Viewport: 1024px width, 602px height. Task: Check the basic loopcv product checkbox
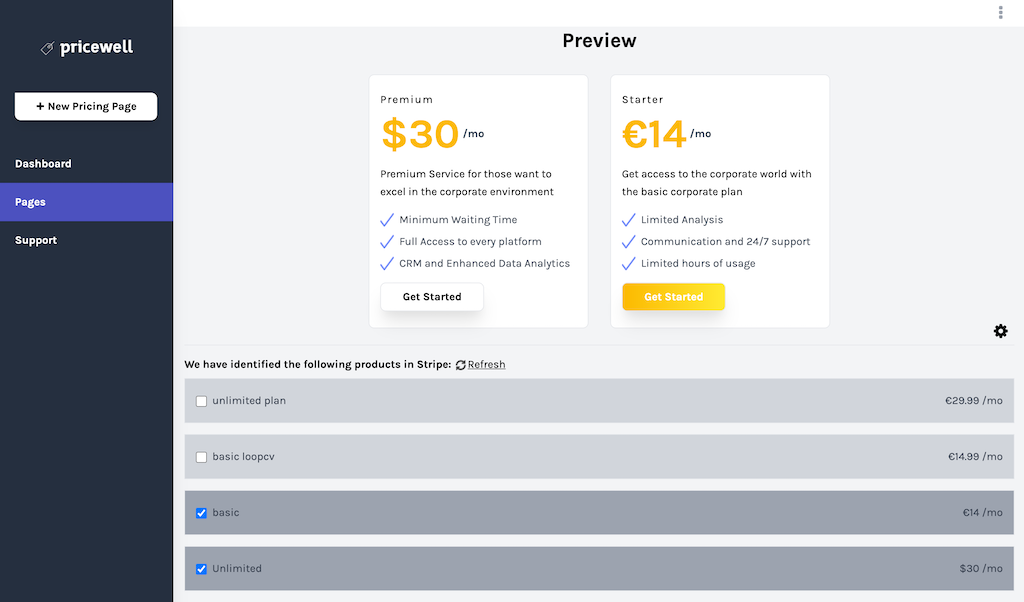(201, 457)
